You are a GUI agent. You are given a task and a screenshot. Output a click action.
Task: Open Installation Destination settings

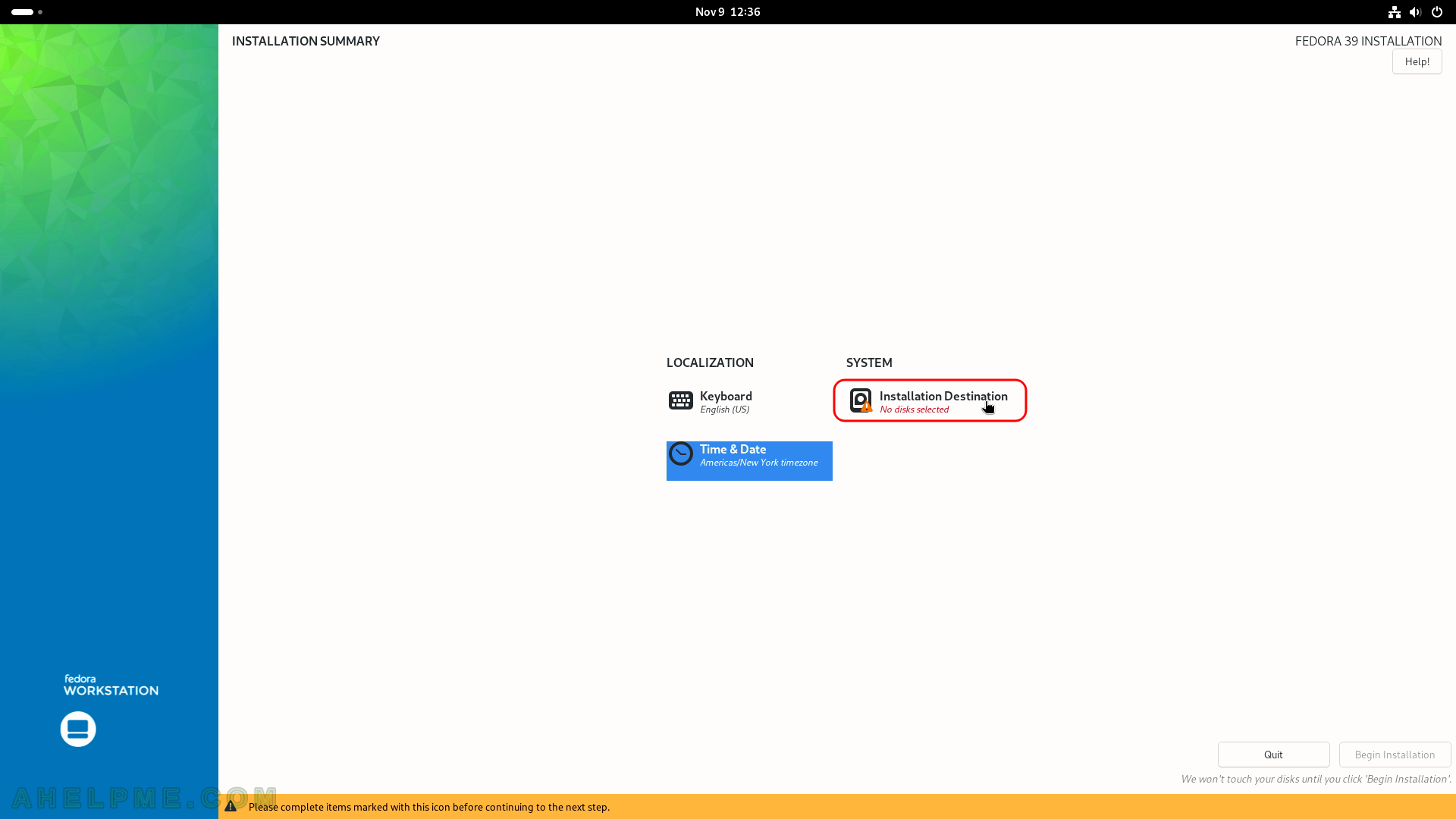tap(930, 400)
